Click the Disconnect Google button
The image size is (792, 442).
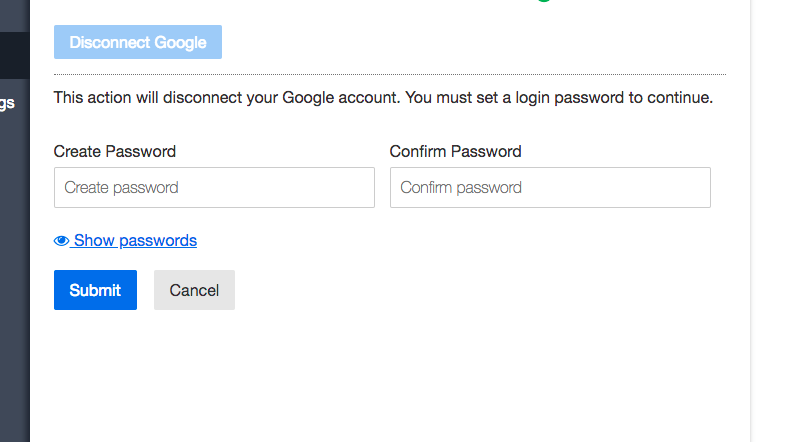click(x=138, y=42)
